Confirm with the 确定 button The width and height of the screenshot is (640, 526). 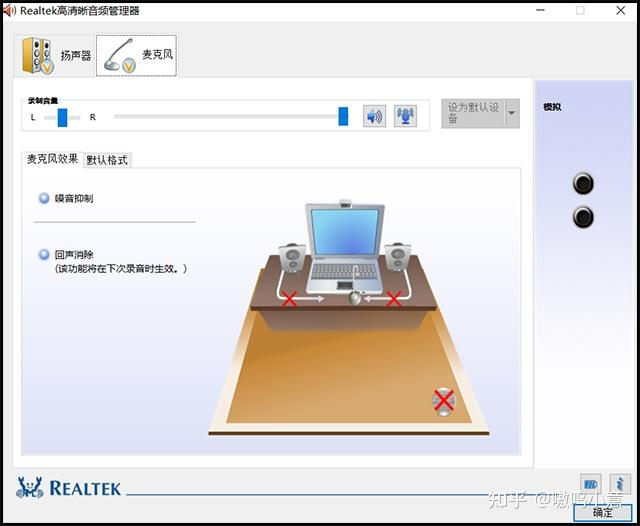click(x=602, y=513)
